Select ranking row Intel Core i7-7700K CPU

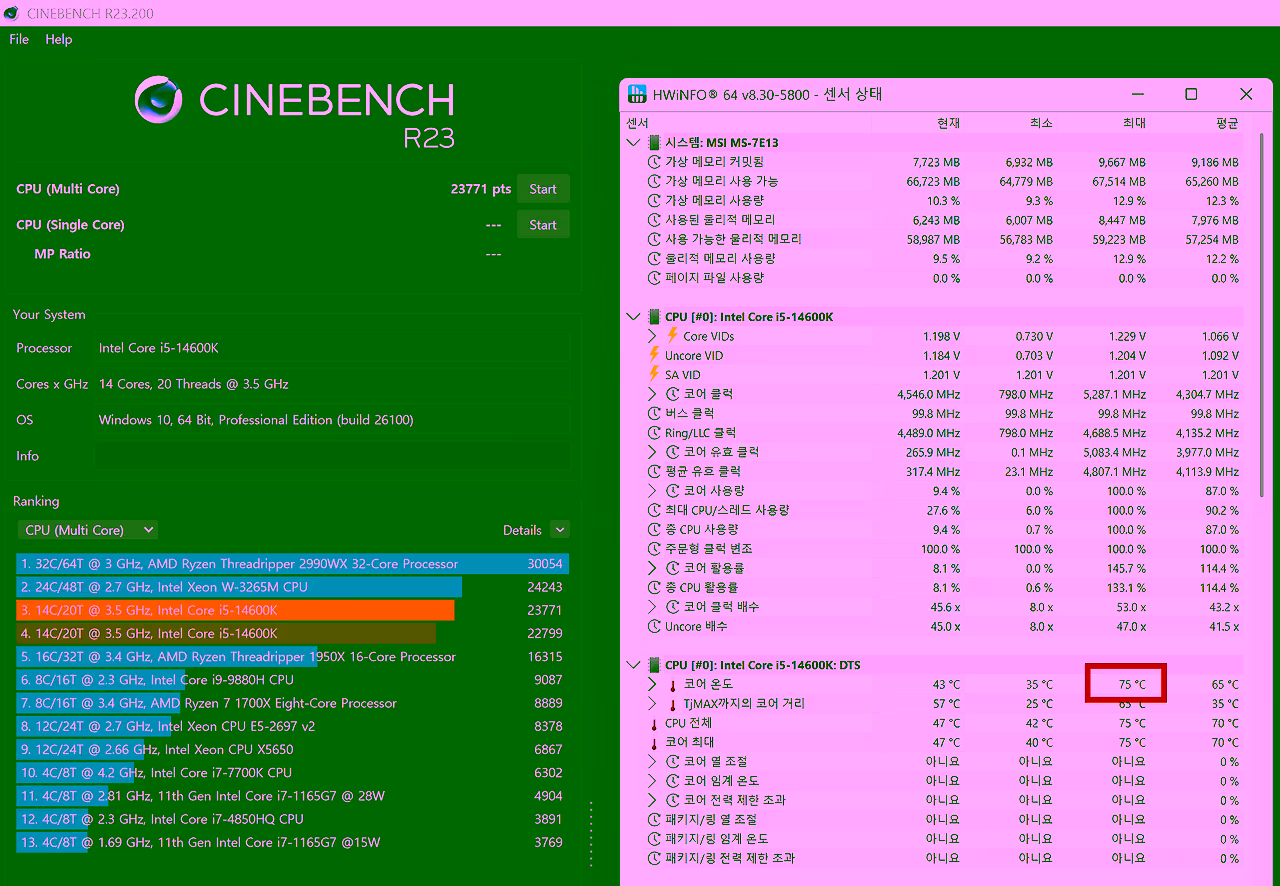point(292,773)
